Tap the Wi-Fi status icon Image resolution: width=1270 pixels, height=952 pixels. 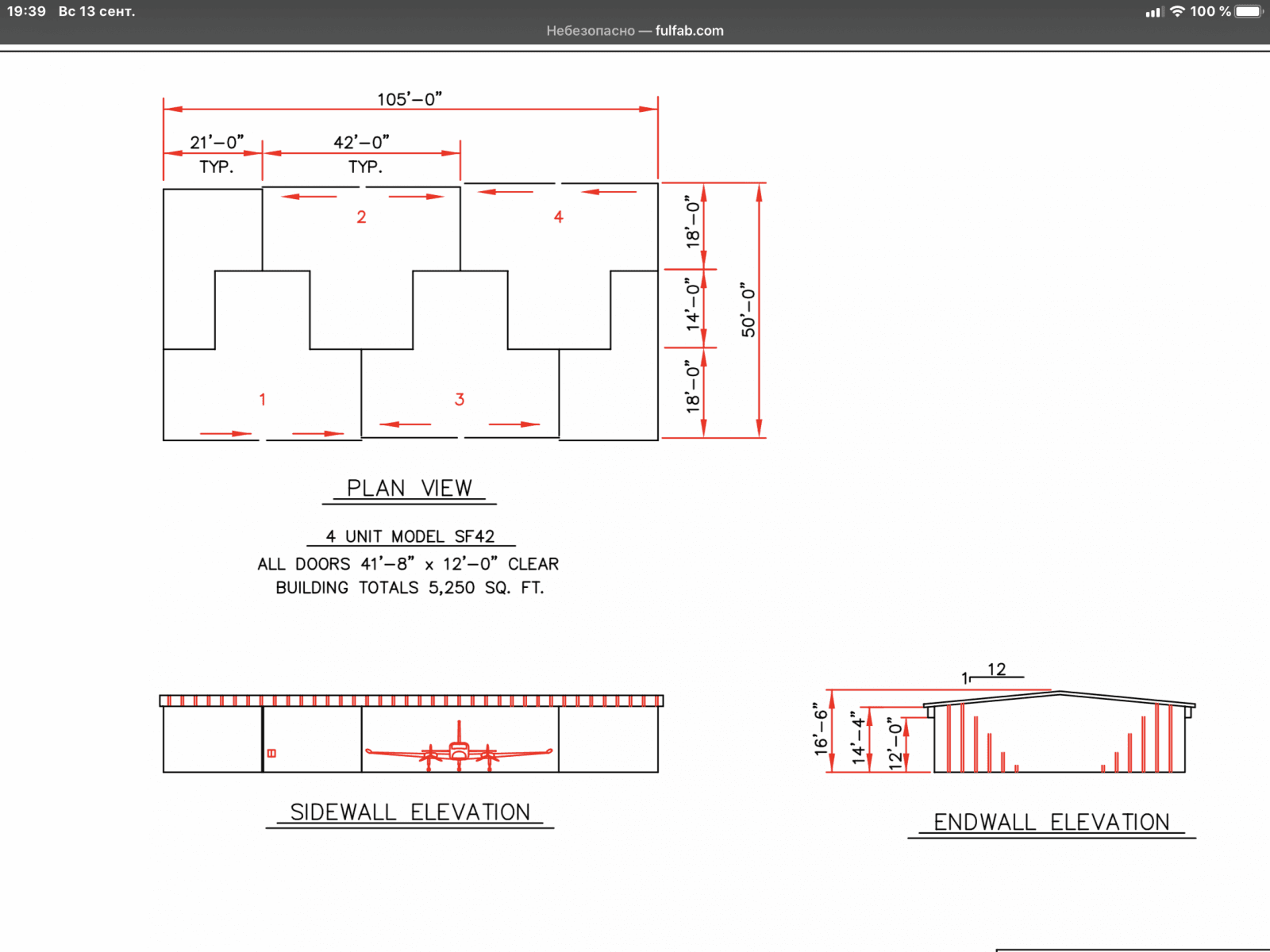(x=1177, y=11)
